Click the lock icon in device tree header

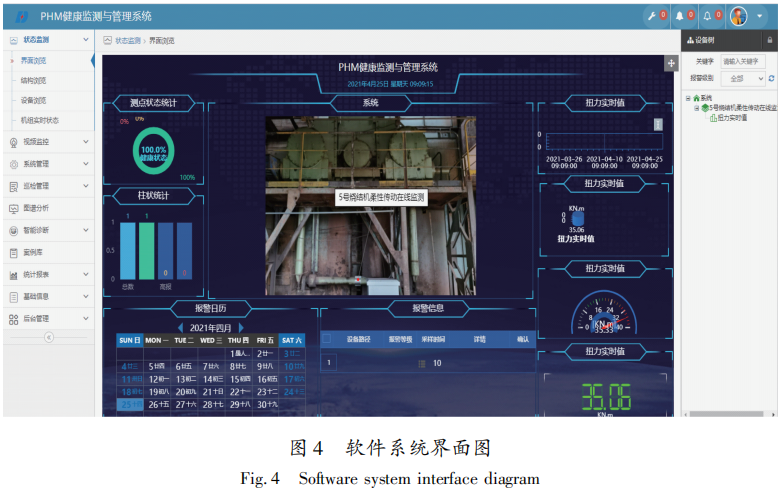click(x=769, y=40)
